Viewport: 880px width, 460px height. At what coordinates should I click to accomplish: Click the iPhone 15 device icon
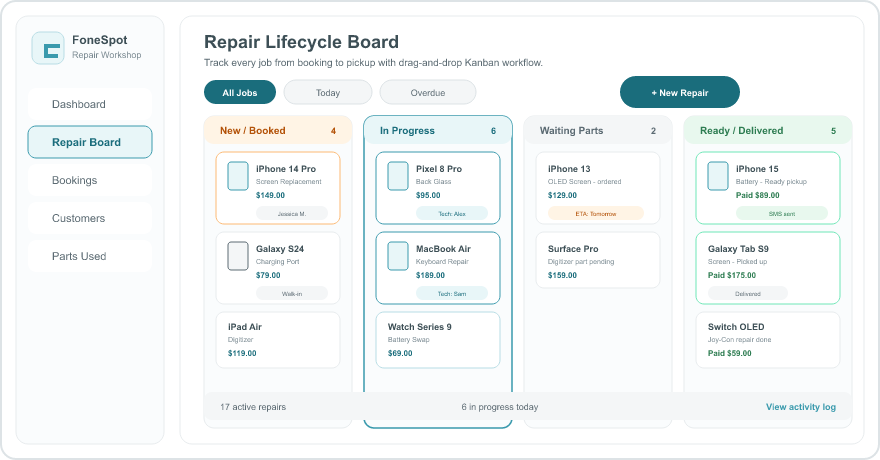coord(718,176)
